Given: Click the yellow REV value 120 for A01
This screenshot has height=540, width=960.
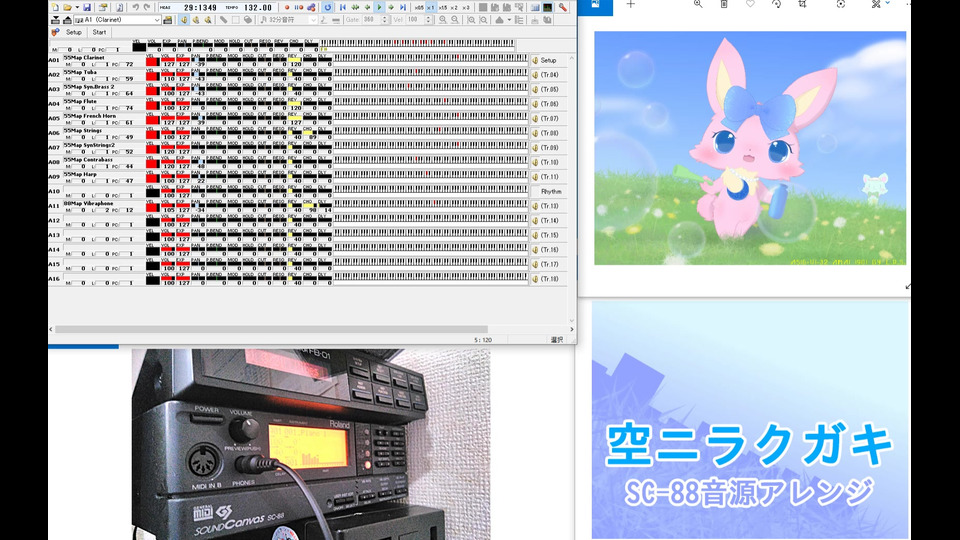Looking at the screenshot, I should [x=295, y=64].
